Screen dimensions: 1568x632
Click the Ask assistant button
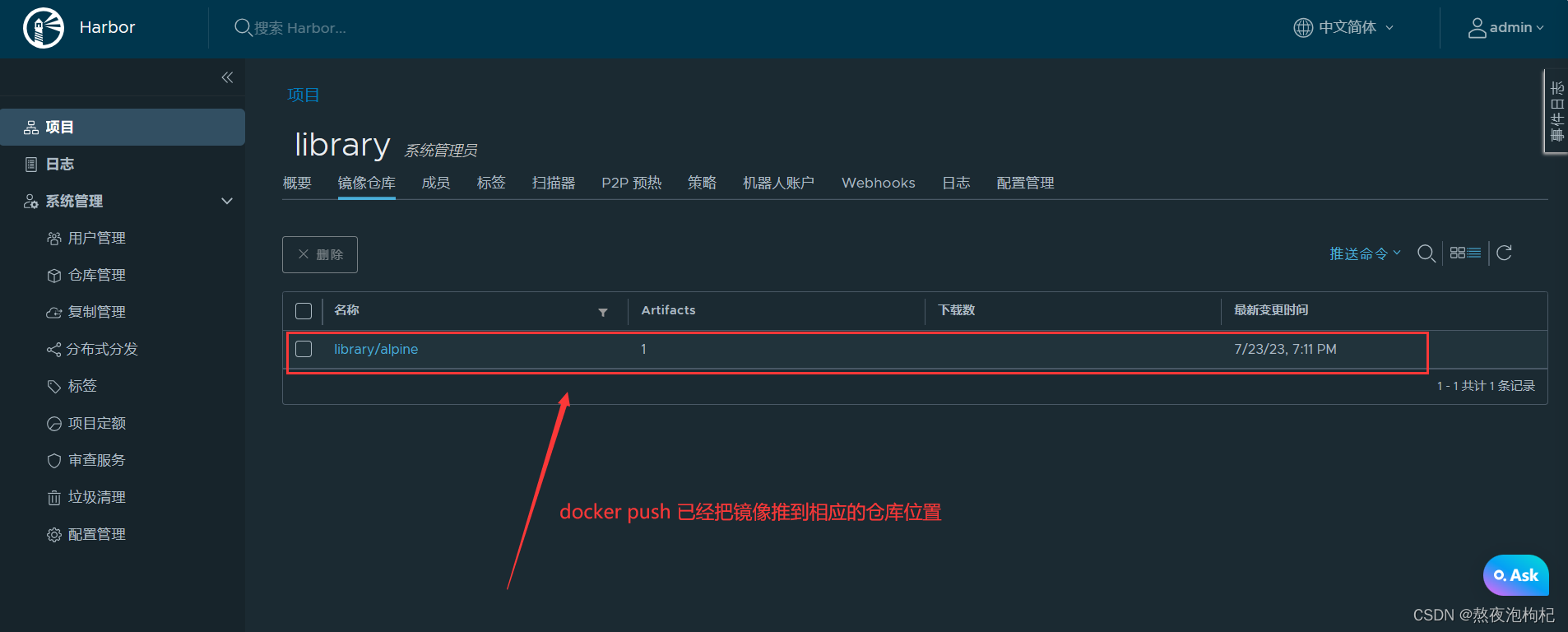pyautogui.click(x=1515, y=575)
